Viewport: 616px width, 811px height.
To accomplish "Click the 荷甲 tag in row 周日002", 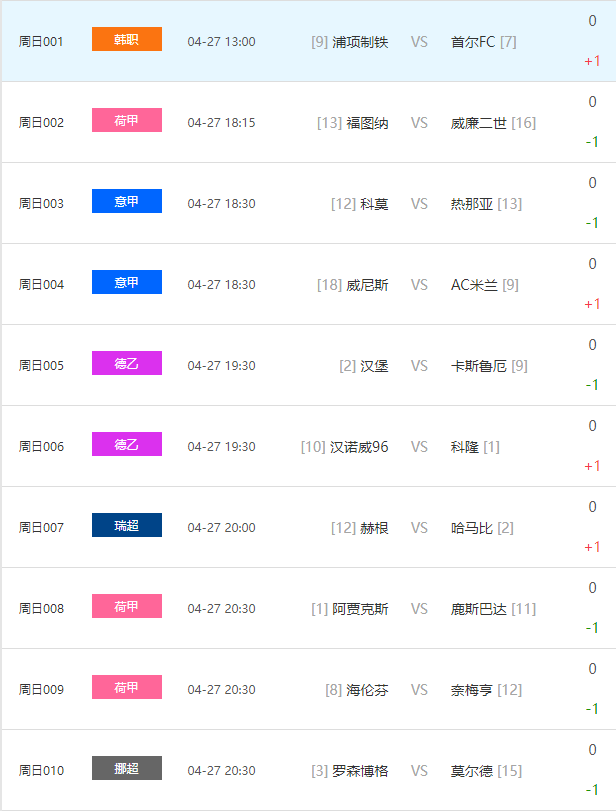I will pyautogui.click(x=126, y=121).
